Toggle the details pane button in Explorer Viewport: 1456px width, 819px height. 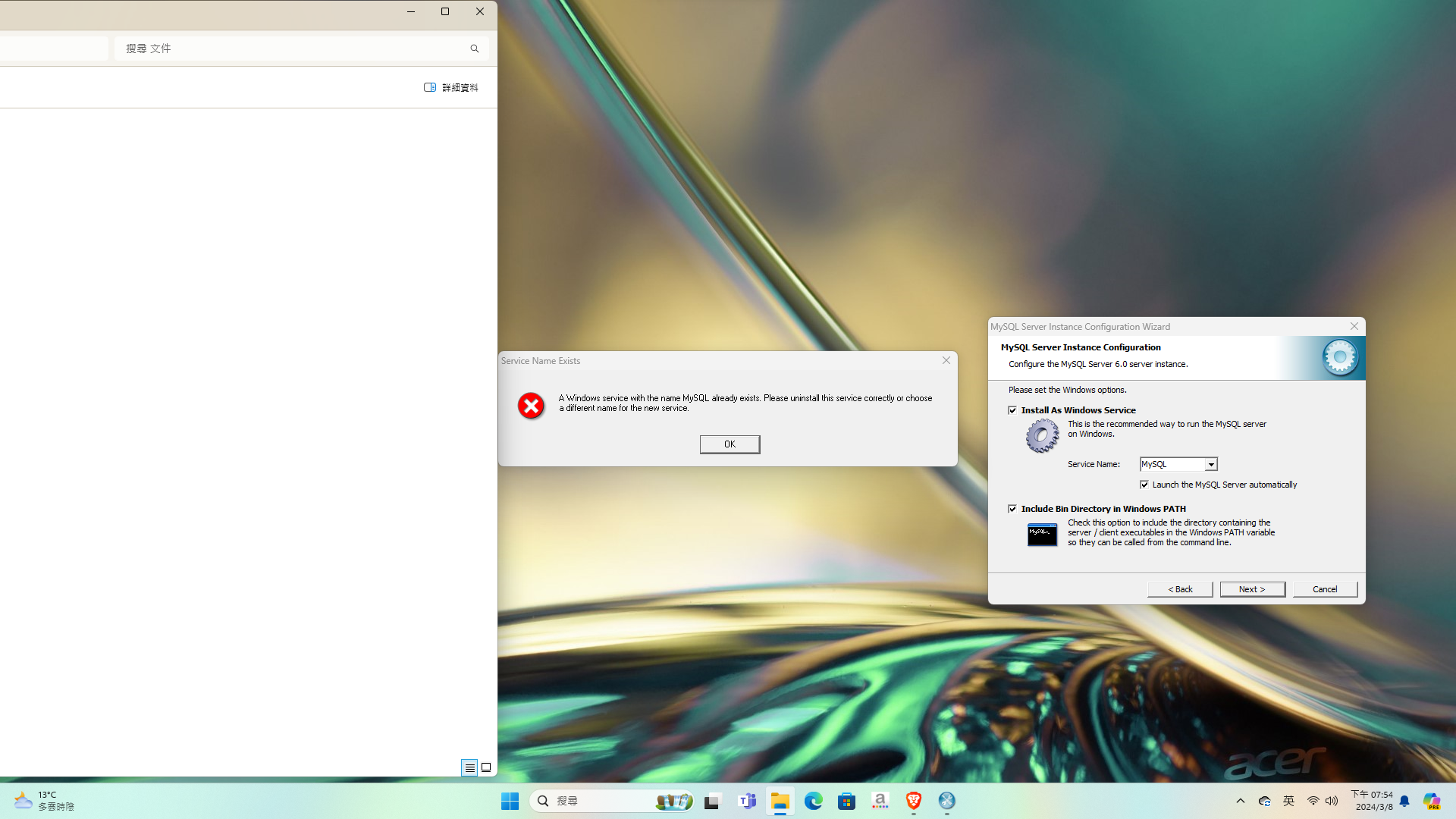click(451, 87)
